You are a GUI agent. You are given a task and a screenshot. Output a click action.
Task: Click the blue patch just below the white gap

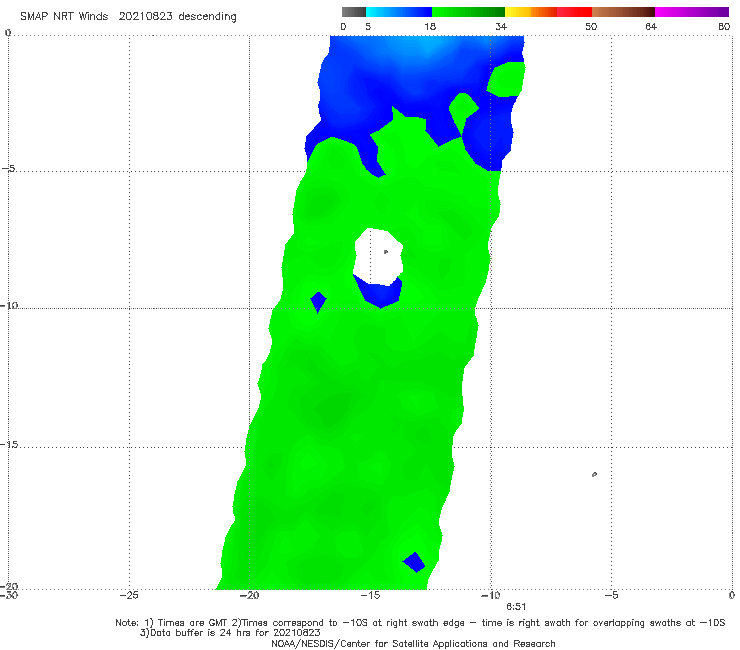[379, 293]
